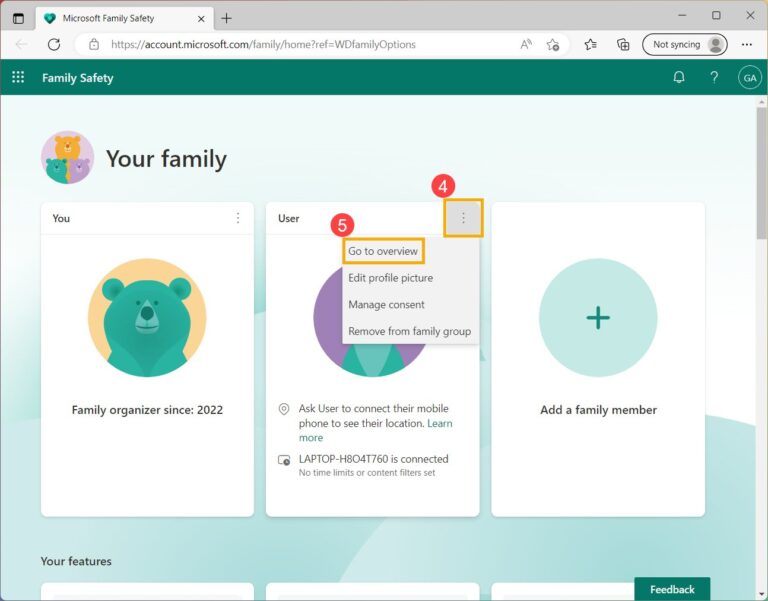This screenshot has height=601, width=768.
Task: View site information lock icon
Action: [94, 45]
